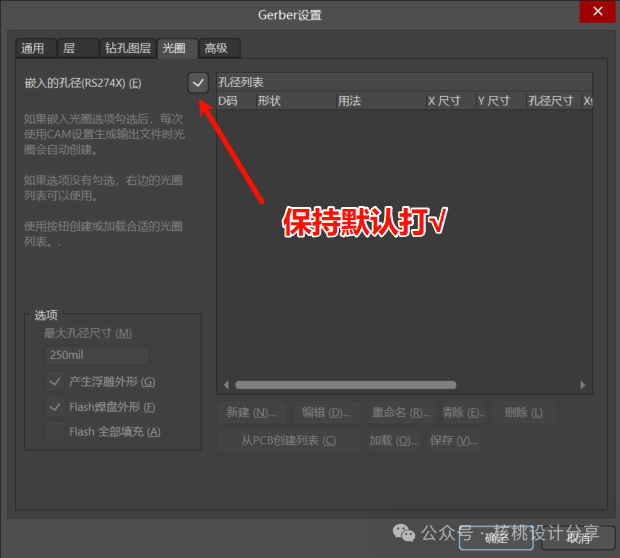
Task: Go to the 高级 tab
Action: 216,48
